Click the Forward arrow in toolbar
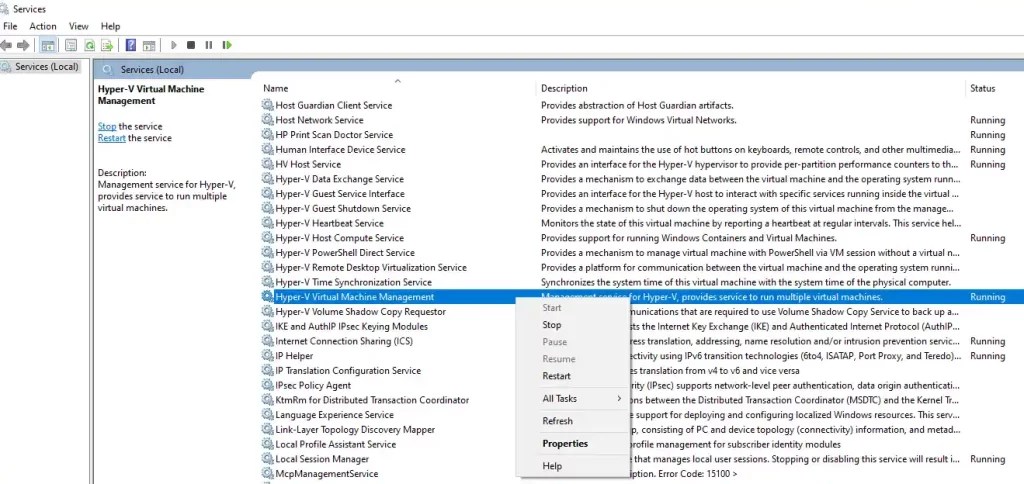This screenshot has height=484, width=1024. click(23, 45)
